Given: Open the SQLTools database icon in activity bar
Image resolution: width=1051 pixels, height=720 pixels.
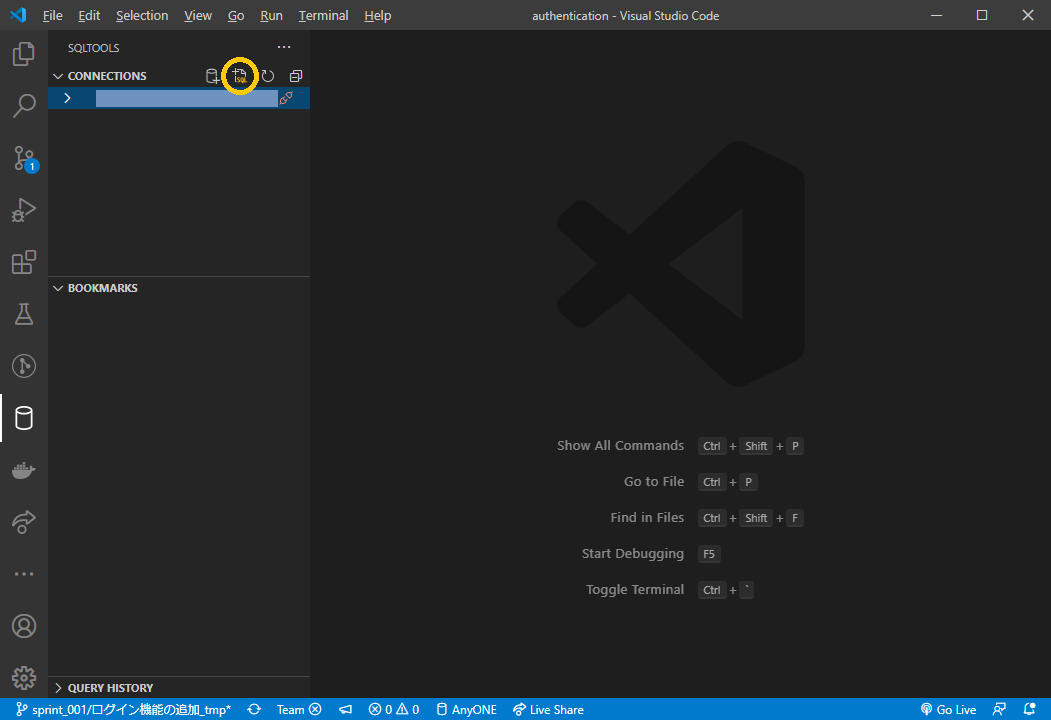Looking at the screenshot, I should click(23, 417).
